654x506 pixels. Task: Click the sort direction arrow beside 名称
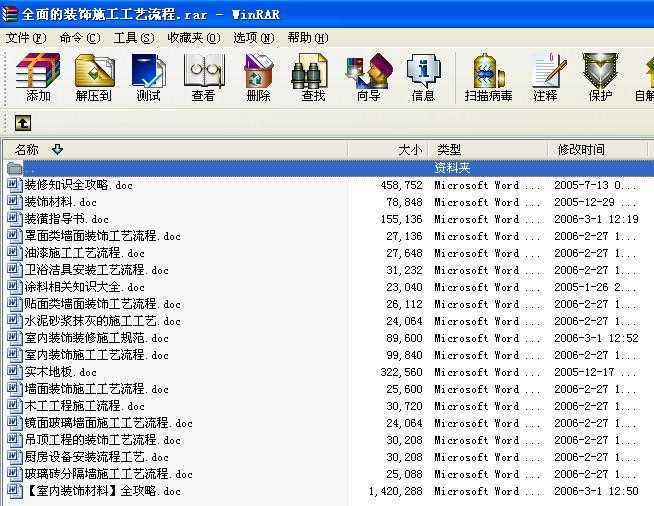coord(57,149)
